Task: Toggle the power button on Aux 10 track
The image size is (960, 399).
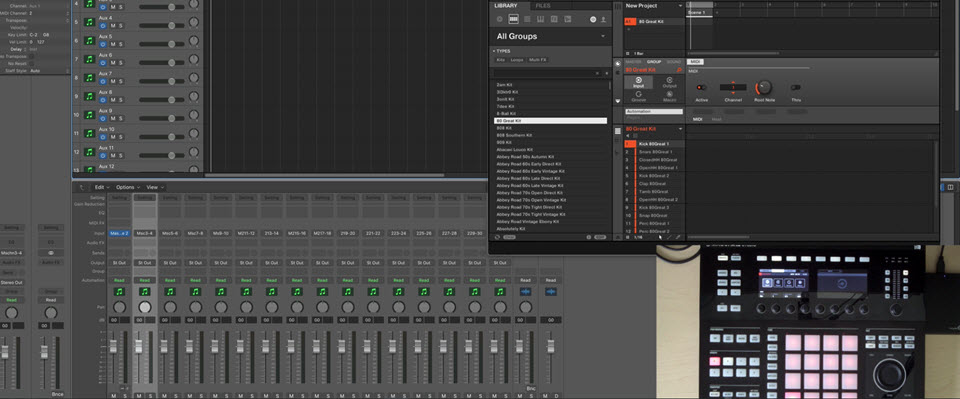Action: pos(102,136)
